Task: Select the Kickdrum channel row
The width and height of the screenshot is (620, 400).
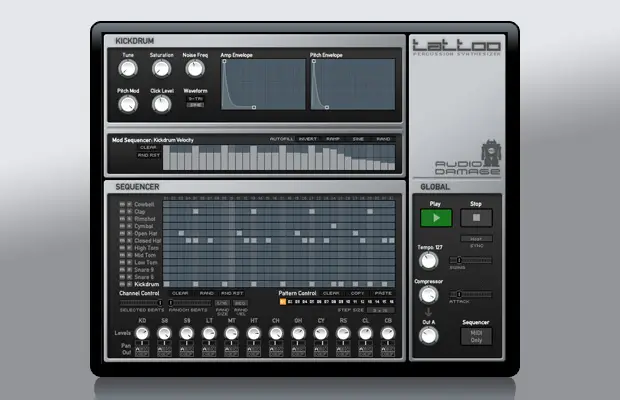Action: 147,284
